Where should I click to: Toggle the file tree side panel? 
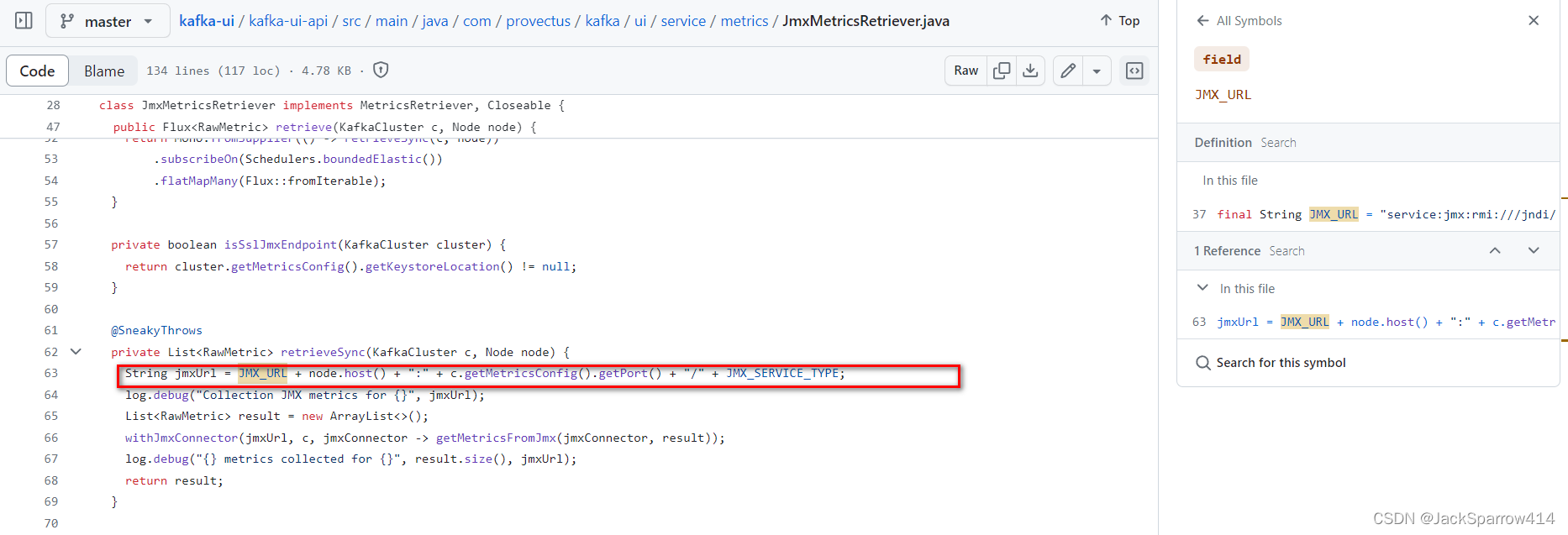pos(24,21)
